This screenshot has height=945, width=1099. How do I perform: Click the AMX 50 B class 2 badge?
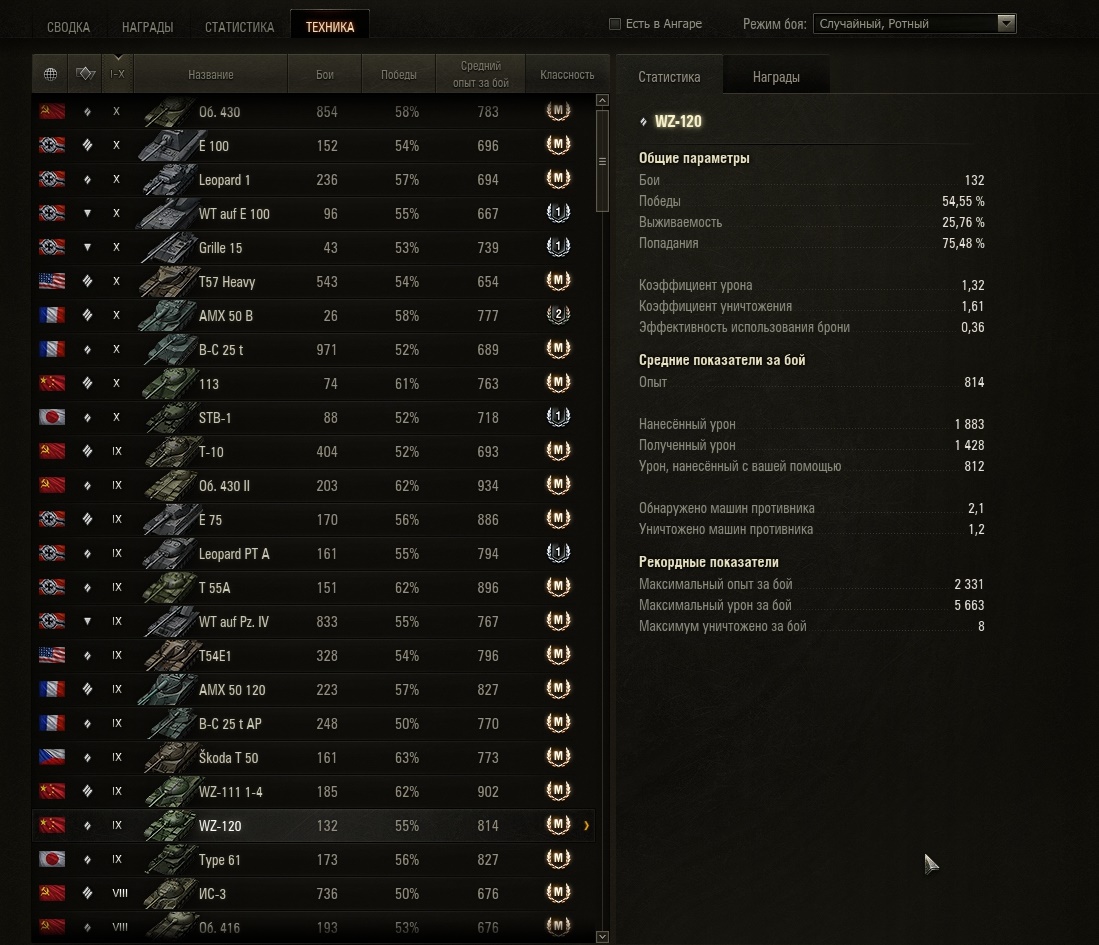point(558,315)
